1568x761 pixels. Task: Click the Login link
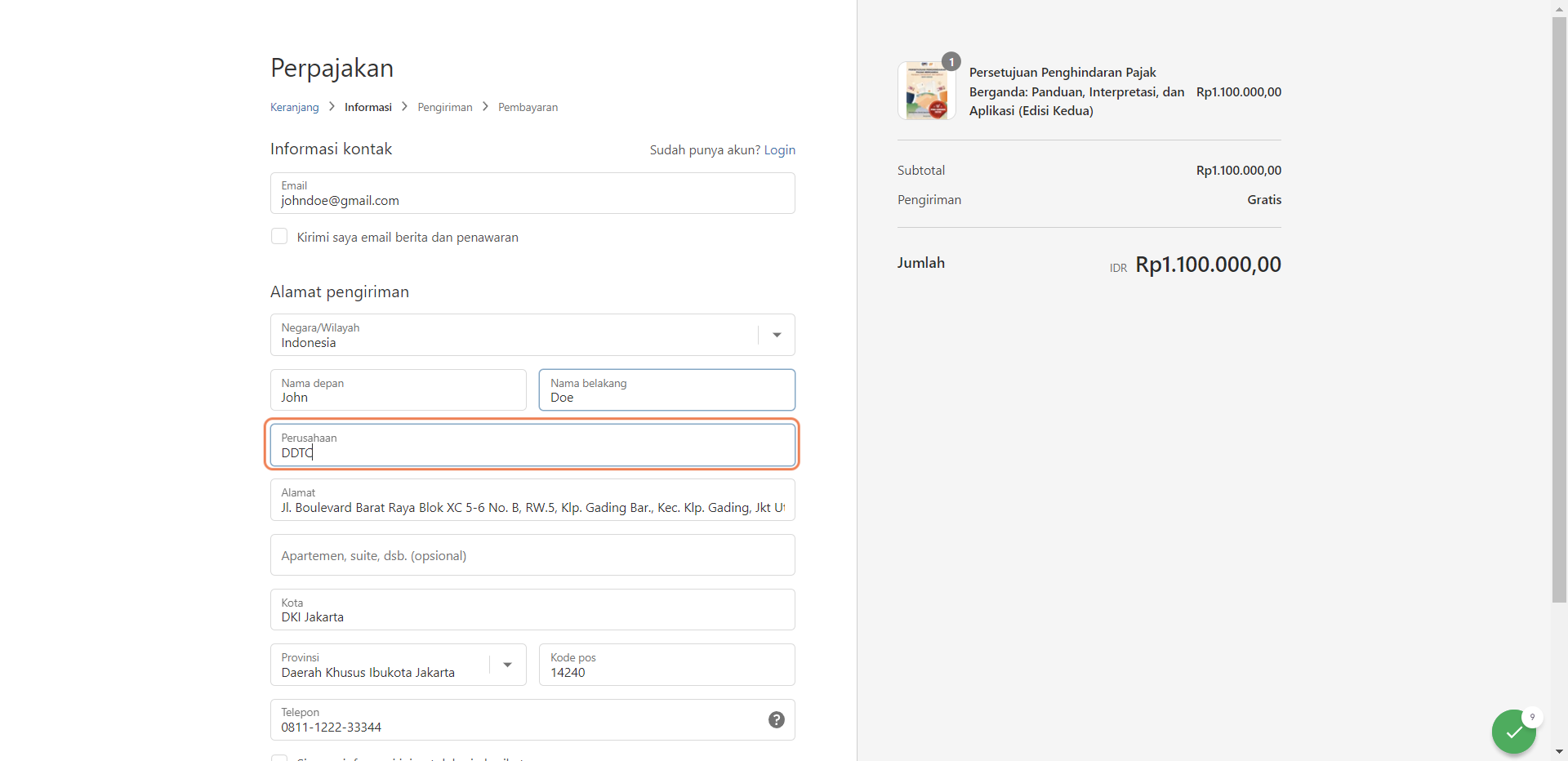[x=780, y=150]
